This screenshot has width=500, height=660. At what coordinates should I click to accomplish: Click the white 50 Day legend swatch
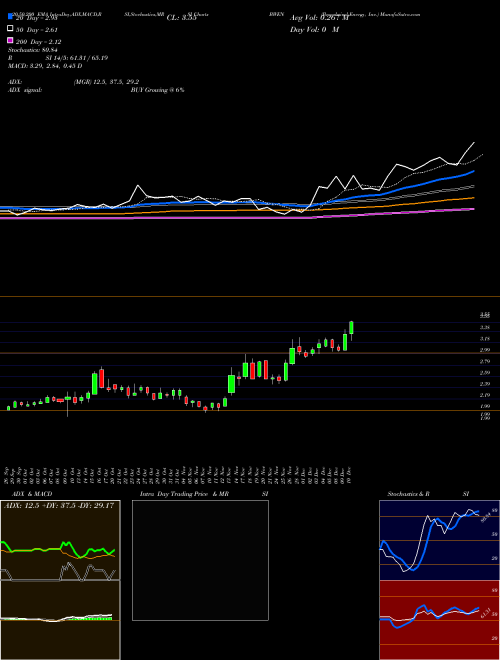(x=10, y=29)
